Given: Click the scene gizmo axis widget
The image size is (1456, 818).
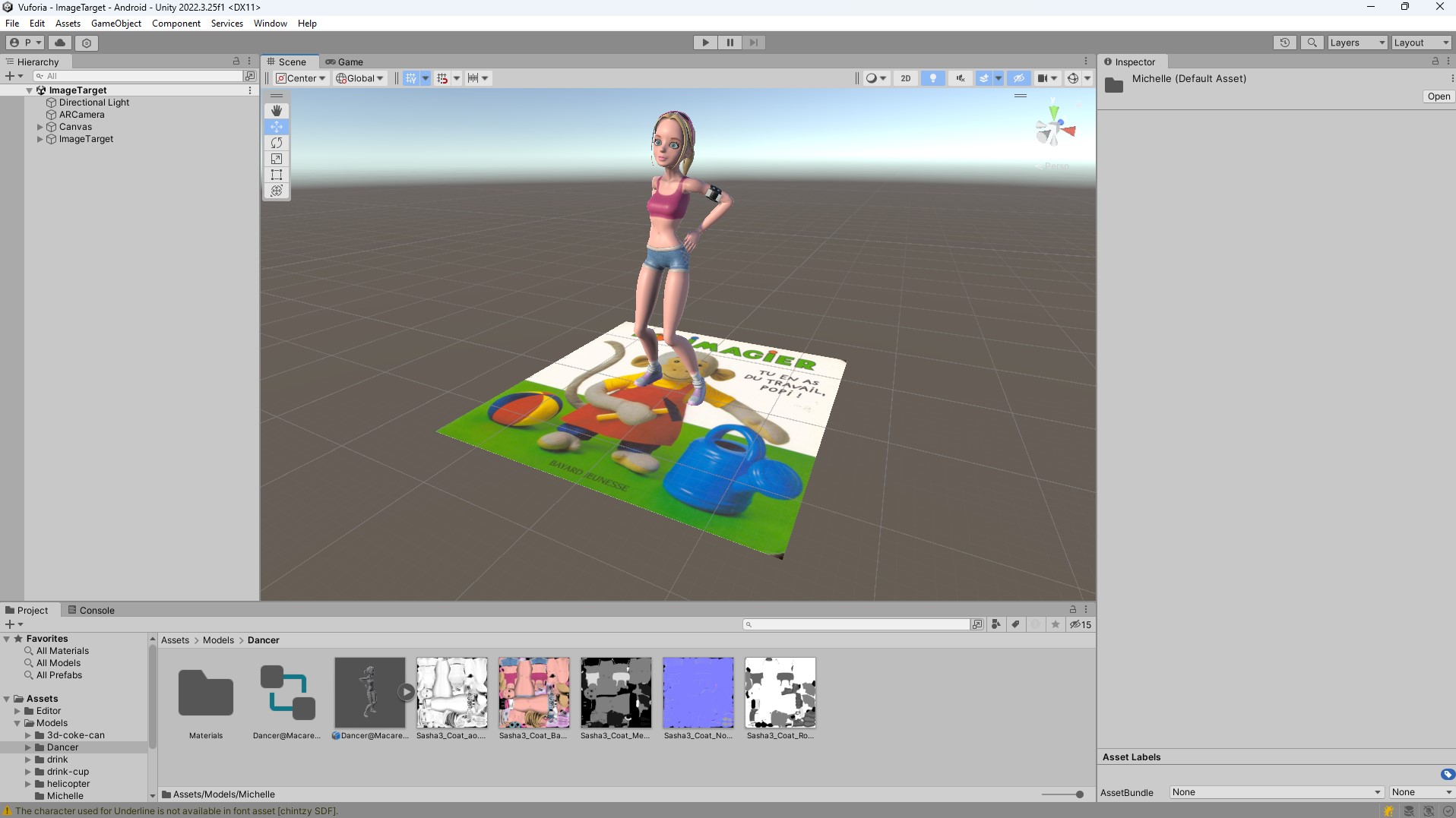Looking at the screenshot, I should pyautogui.click(x=1055, y=128).
